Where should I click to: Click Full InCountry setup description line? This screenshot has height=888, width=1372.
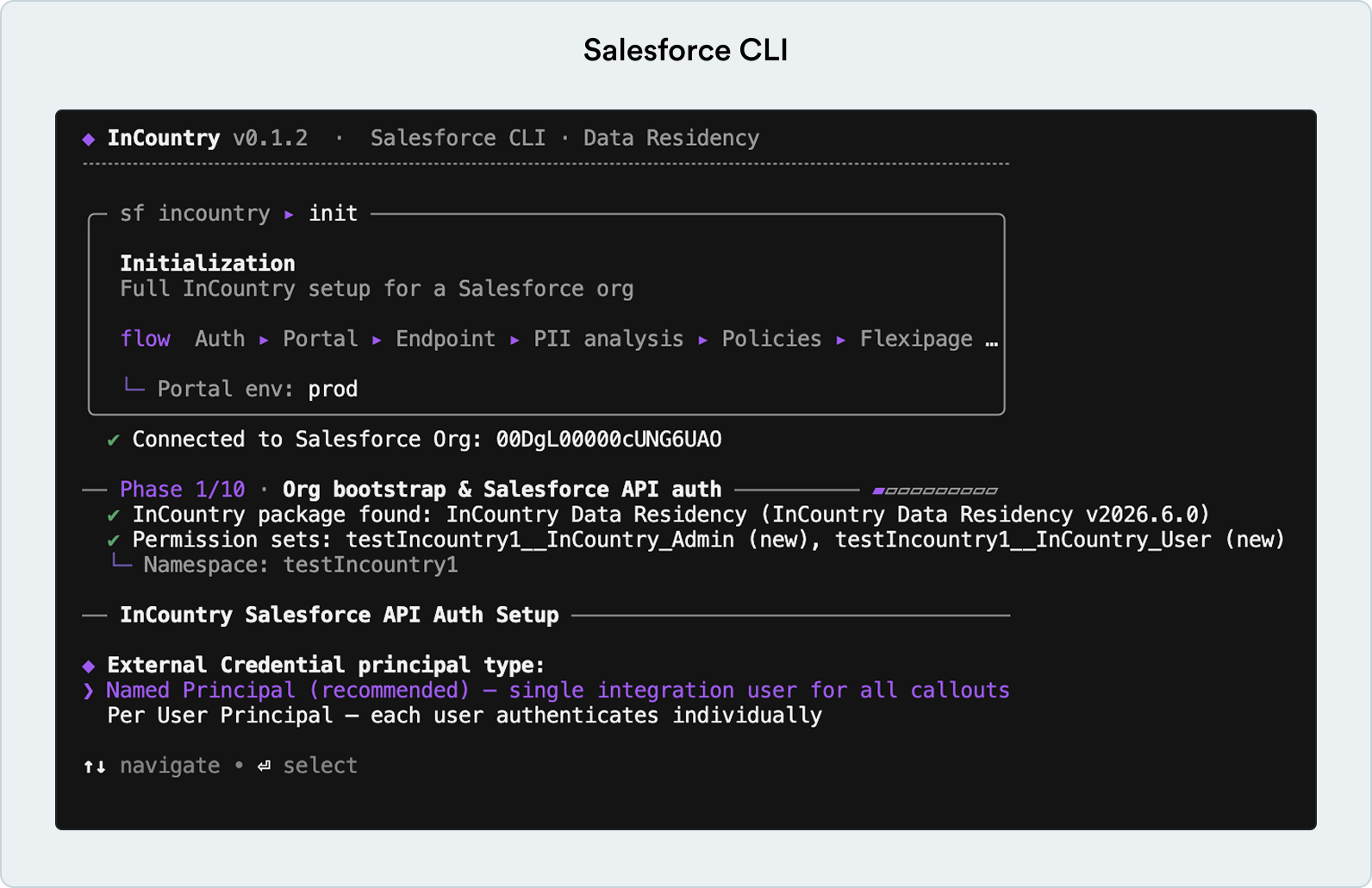377,289
